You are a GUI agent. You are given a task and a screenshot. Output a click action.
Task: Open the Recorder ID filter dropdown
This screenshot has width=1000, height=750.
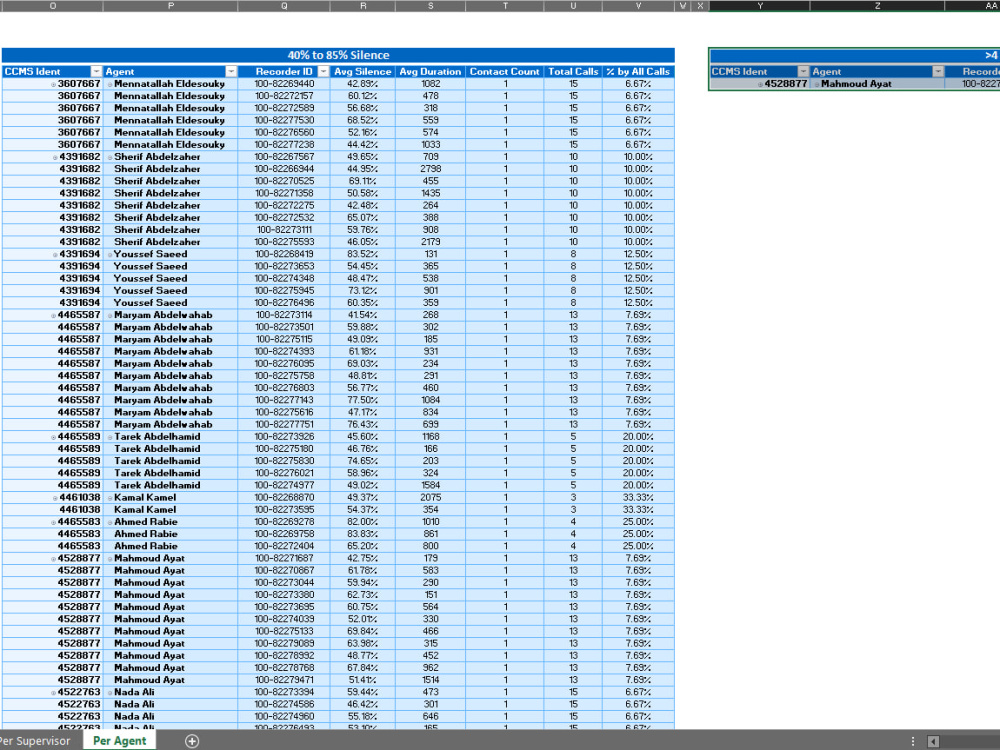[323, 71]
